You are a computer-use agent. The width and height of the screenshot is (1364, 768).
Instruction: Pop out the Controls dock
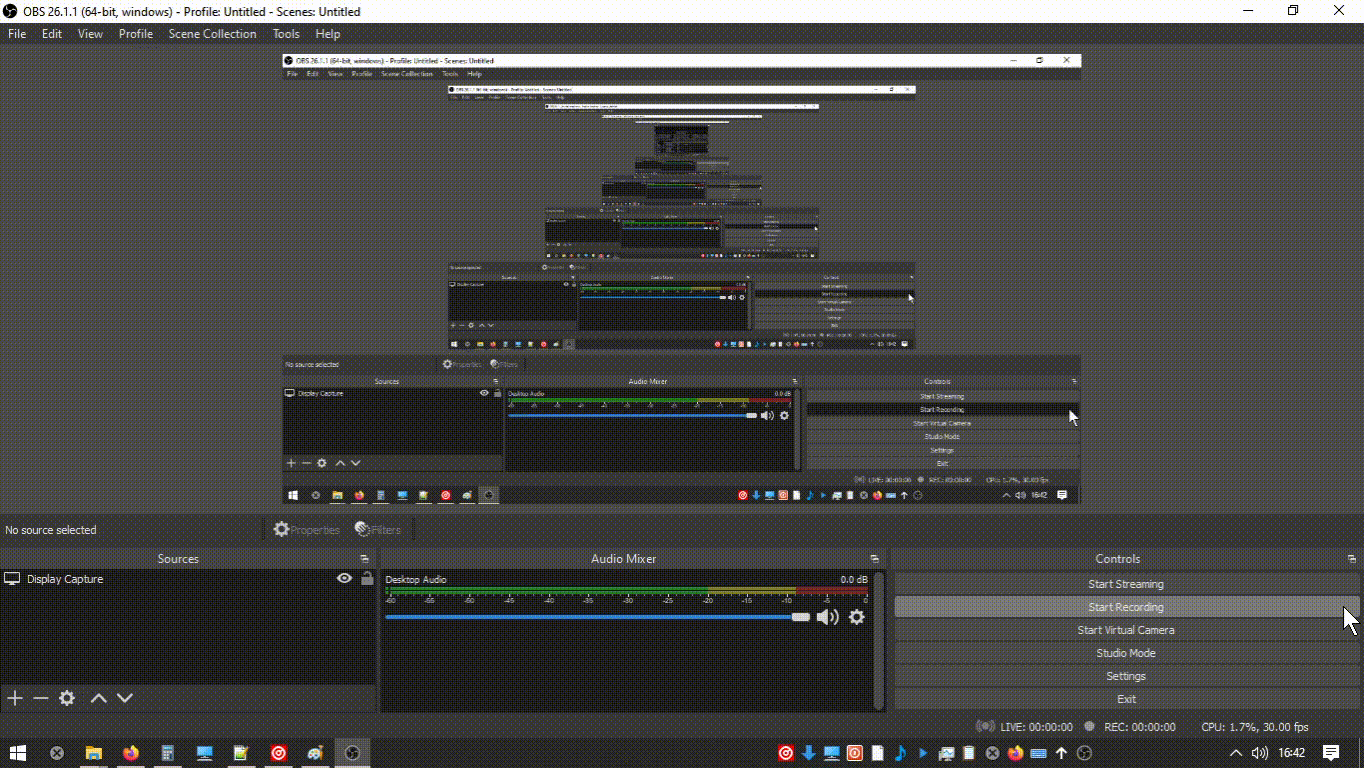tap(1352, 559)
